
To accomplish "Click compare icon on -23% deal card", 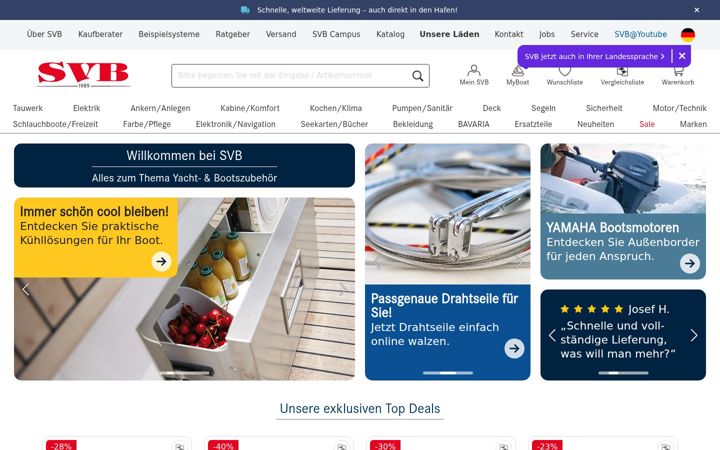I will [x=665, y=446].
